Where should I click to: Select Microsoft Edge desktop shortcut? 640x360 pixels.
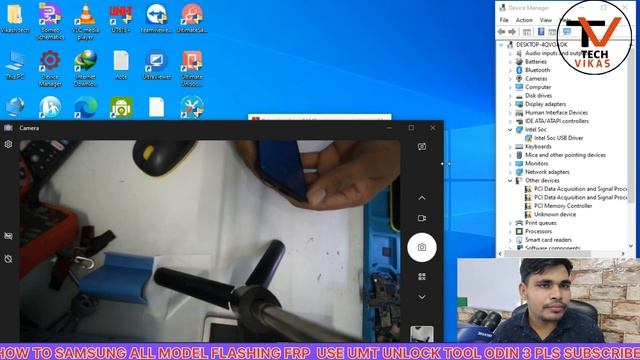pos(86,107)
